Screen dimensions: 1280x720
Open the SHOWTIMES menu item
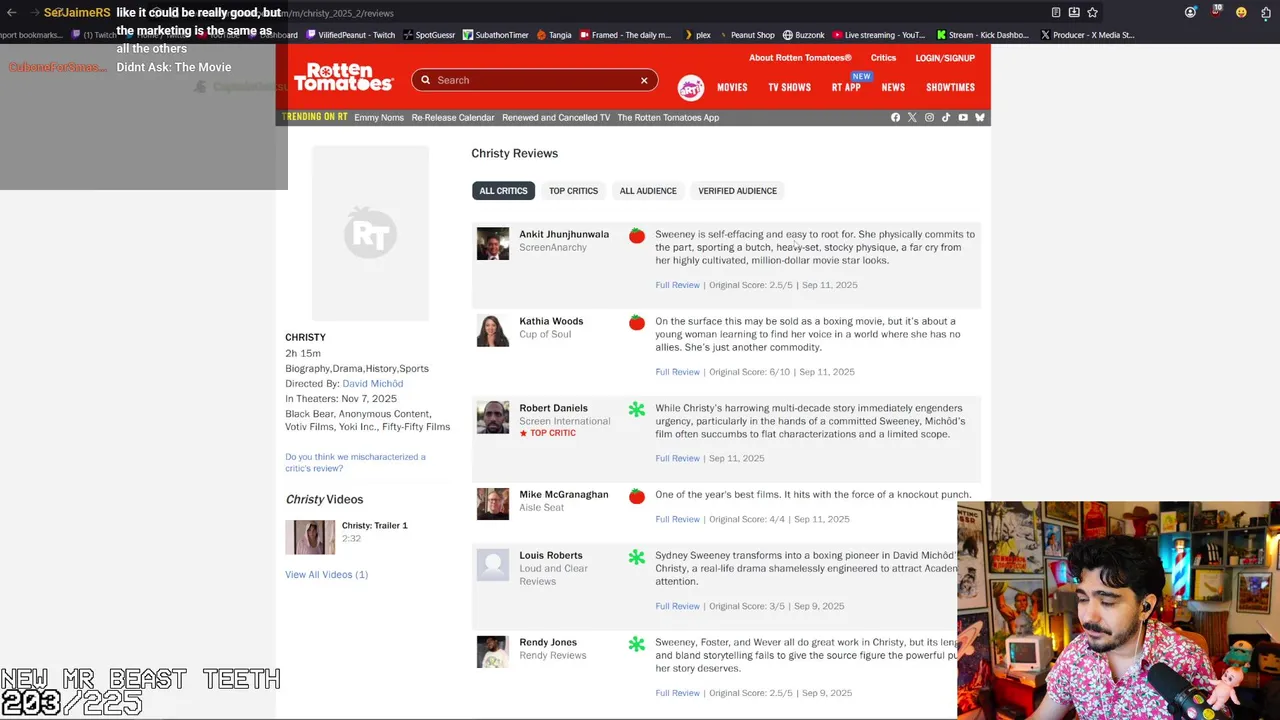click(950, 88)
